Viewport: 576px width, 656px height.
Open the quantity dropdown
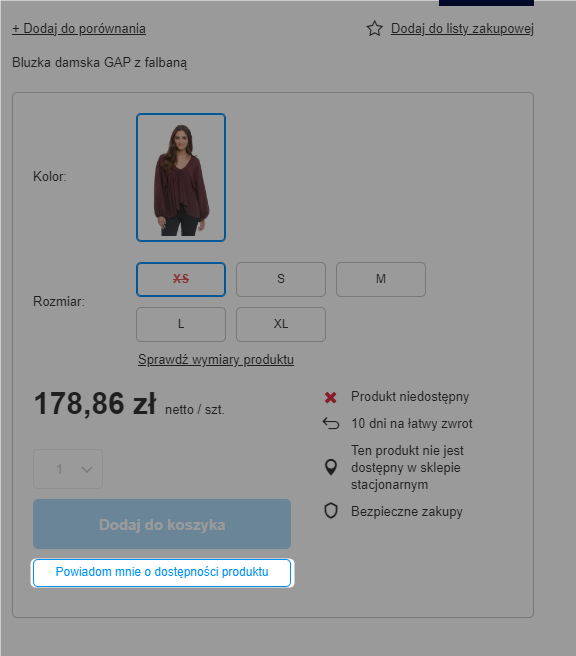(68, 469)
